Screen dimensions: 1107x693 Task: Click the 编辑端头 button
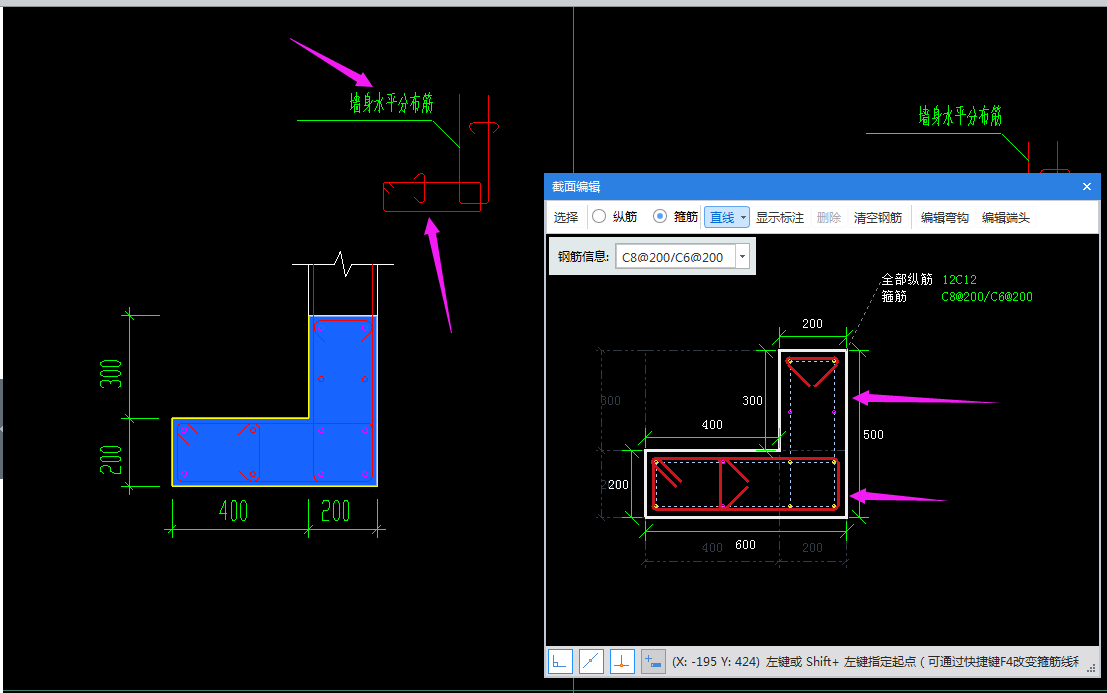(x=1005, y=217)
